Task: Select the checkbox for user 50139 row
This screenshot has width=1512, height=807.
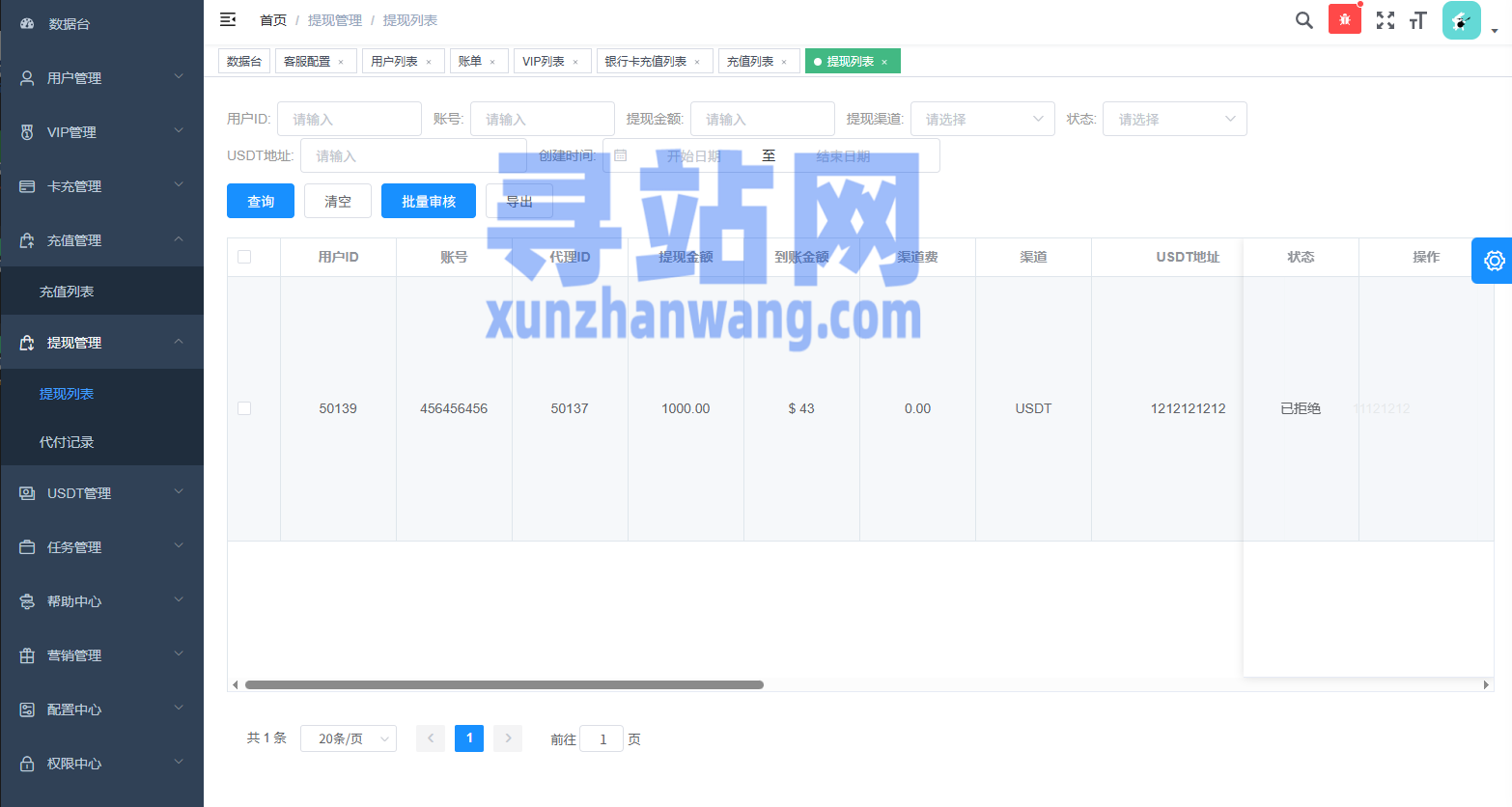Action: [244, 408]
